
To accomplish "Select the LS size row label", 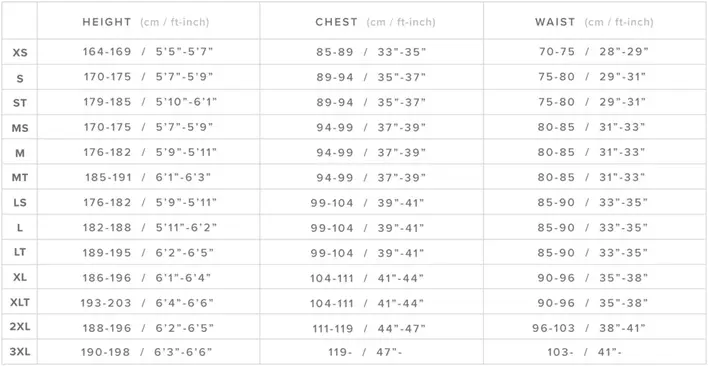I will point(20,203).
